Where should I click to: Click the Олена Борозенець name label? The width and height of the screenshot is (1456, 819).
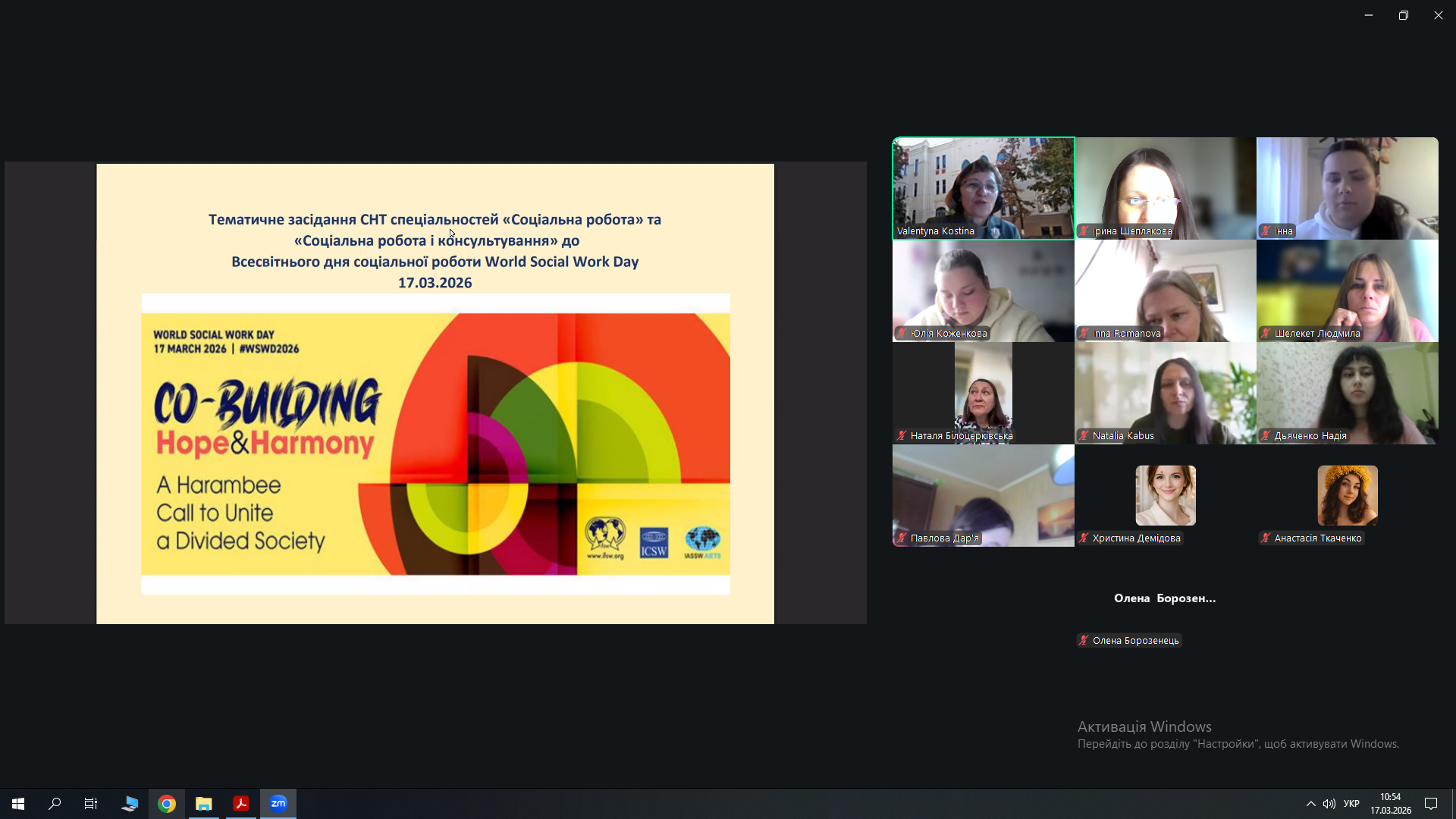pyautogui.click(x=1135, y=641)
